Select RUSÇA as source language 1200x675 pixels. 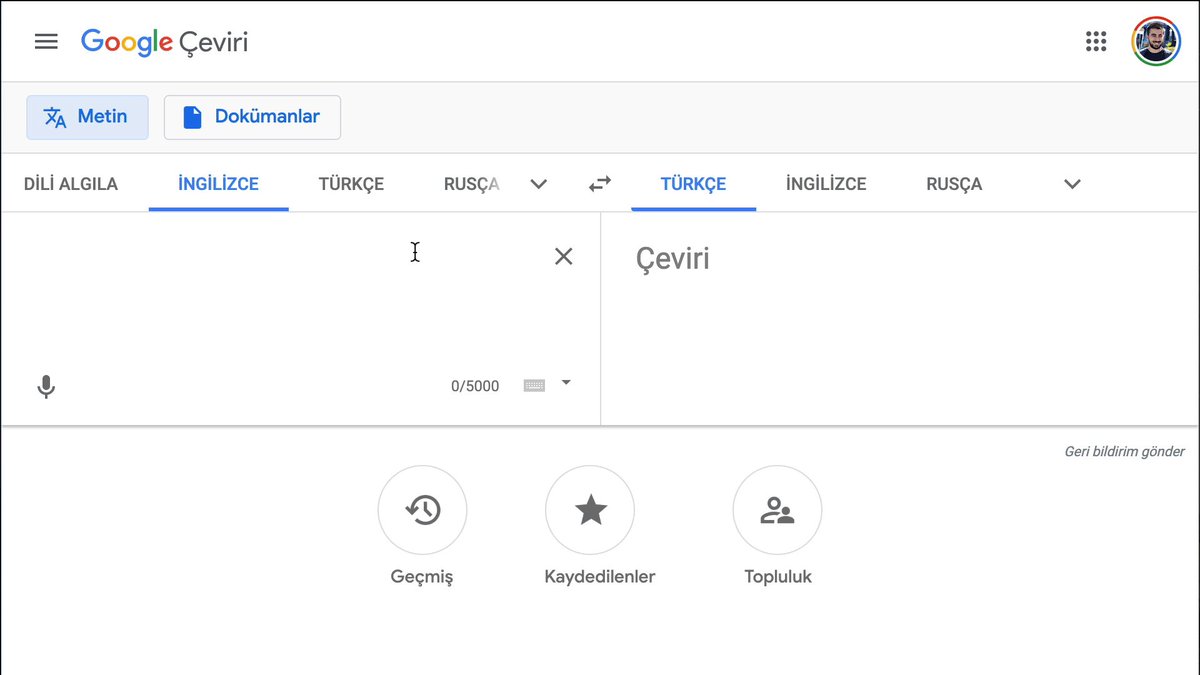click(472, 184)
